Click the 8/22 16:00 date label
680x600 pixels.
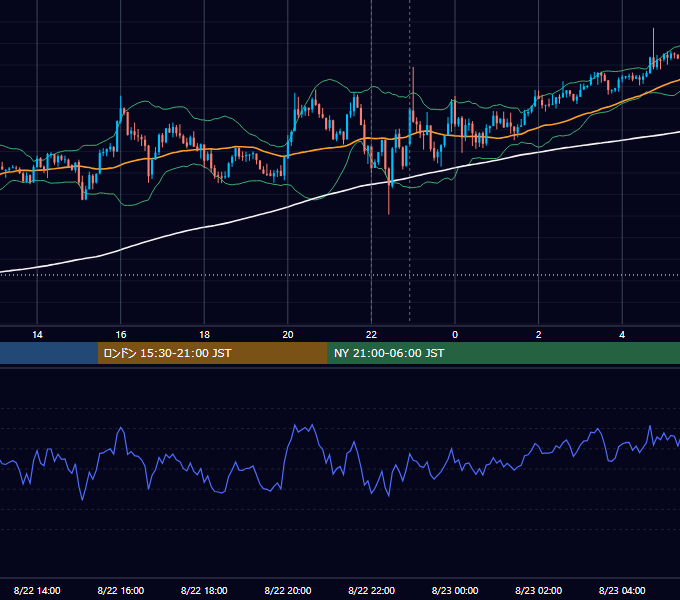[121, 590]
